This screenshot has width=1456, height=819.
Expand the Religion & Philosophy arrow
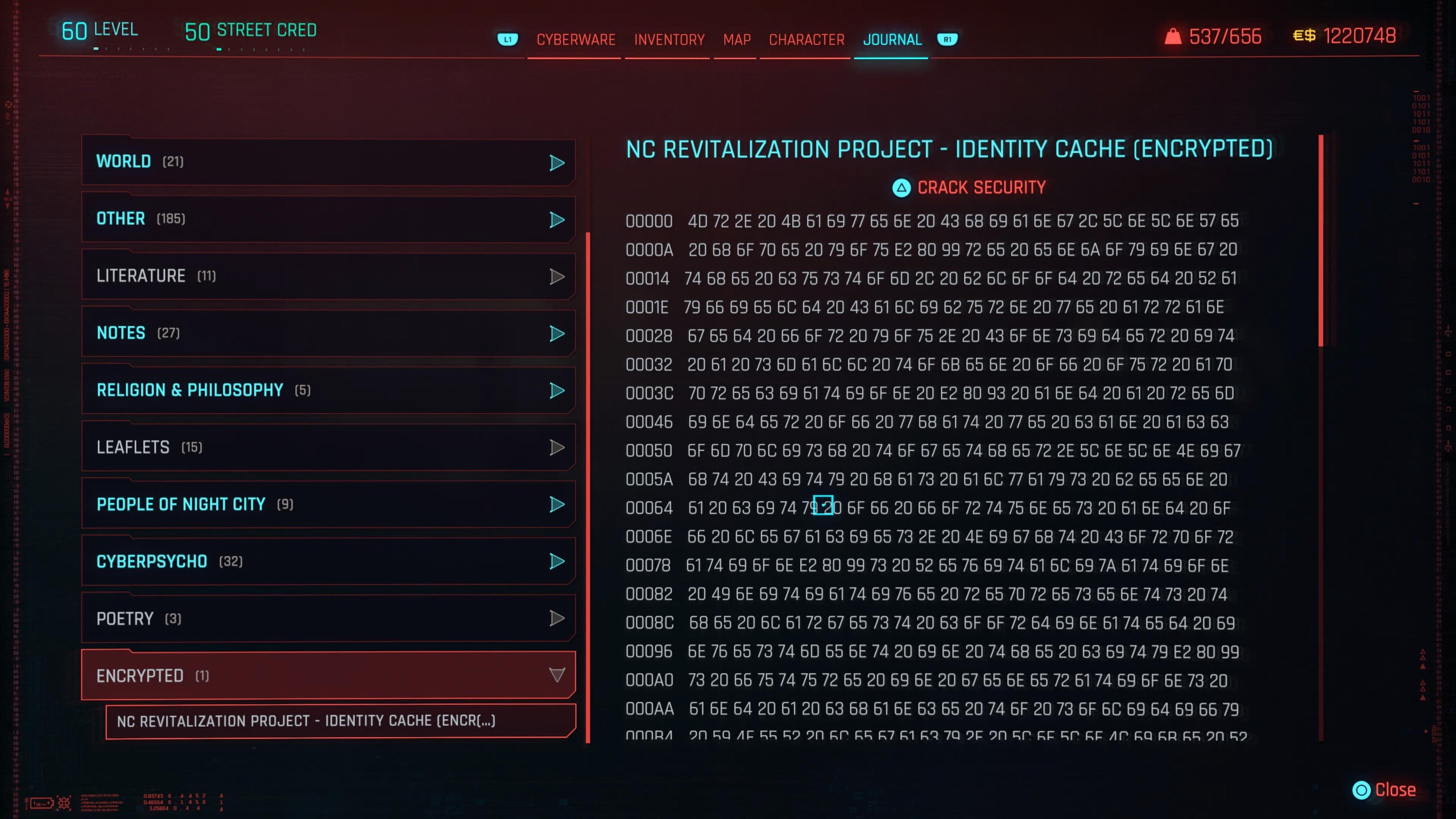click(x=557, y=390)
